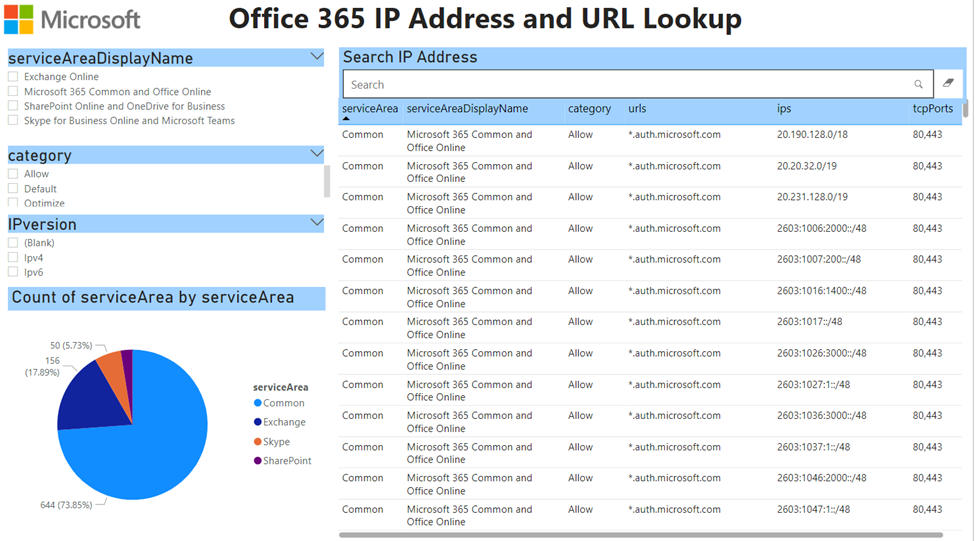Sort by serviceArea column header
Image resolution: width=975 pixels, height=541 pixels.
pyautogui.click(x=370, y=108)
